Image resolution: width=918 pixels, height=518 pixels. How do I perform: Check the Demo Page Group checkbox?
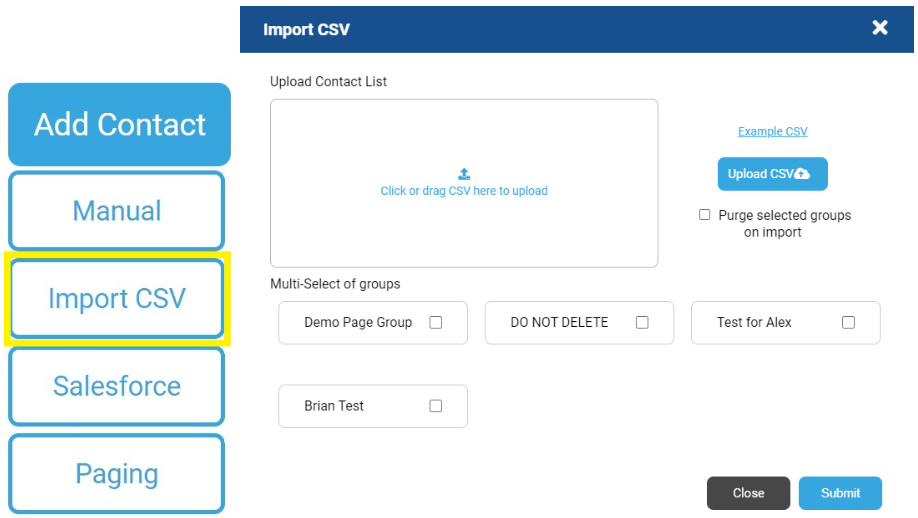pos(436,323)
